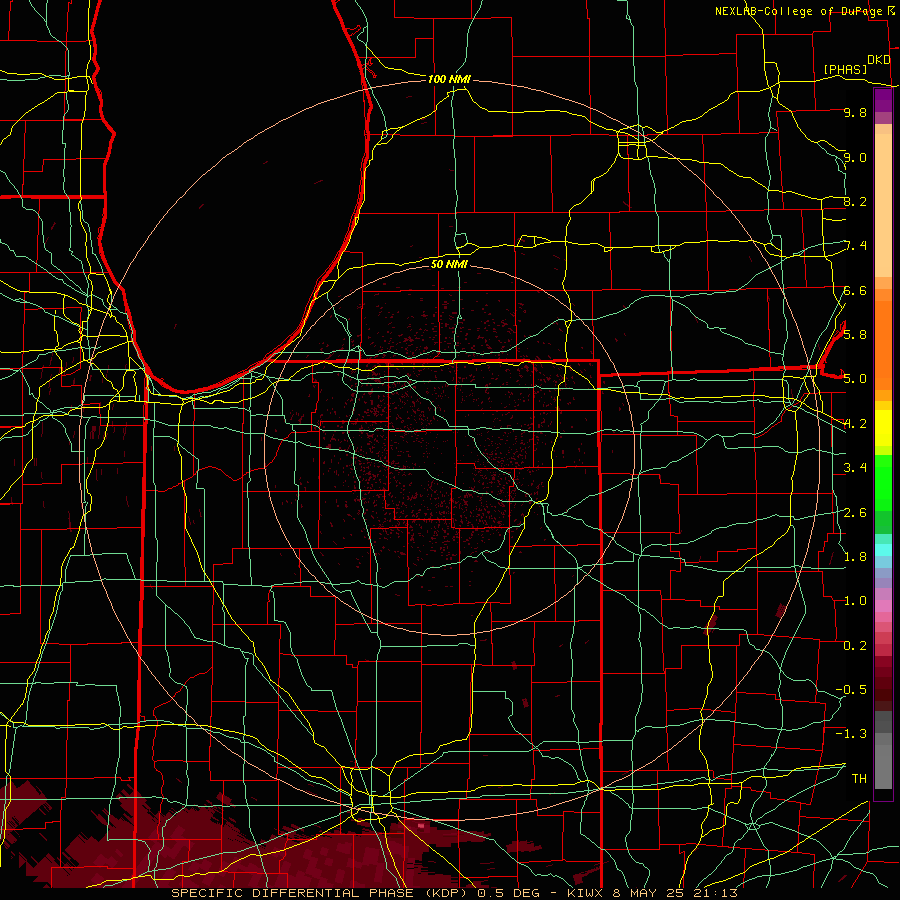Select the pink swatch in the color scale

coord(883,606)
